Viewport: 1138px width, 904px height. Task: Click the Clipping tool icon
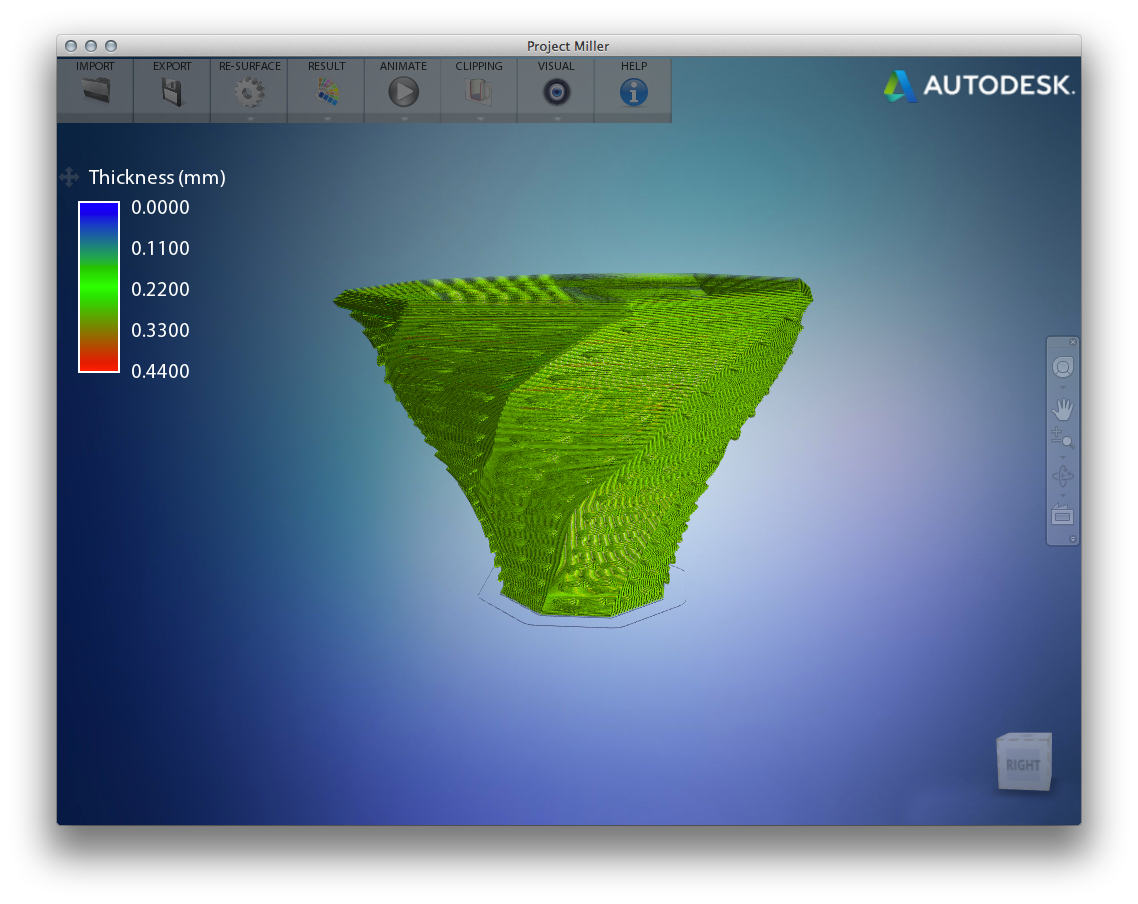pos(479,92)
